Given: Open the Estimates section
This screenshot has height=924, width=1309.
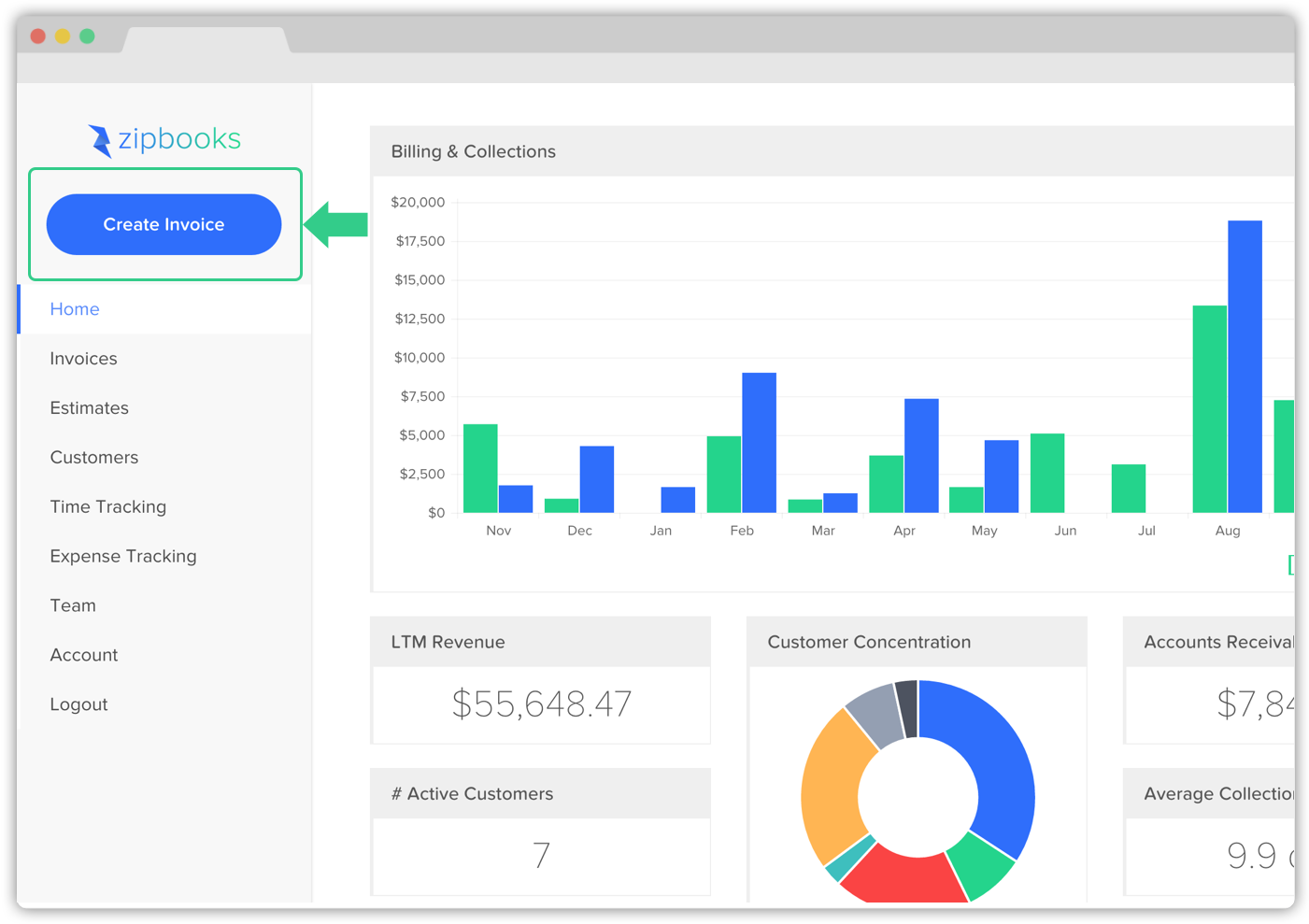Looking at the screenshot, I should [x=89, y=408].
